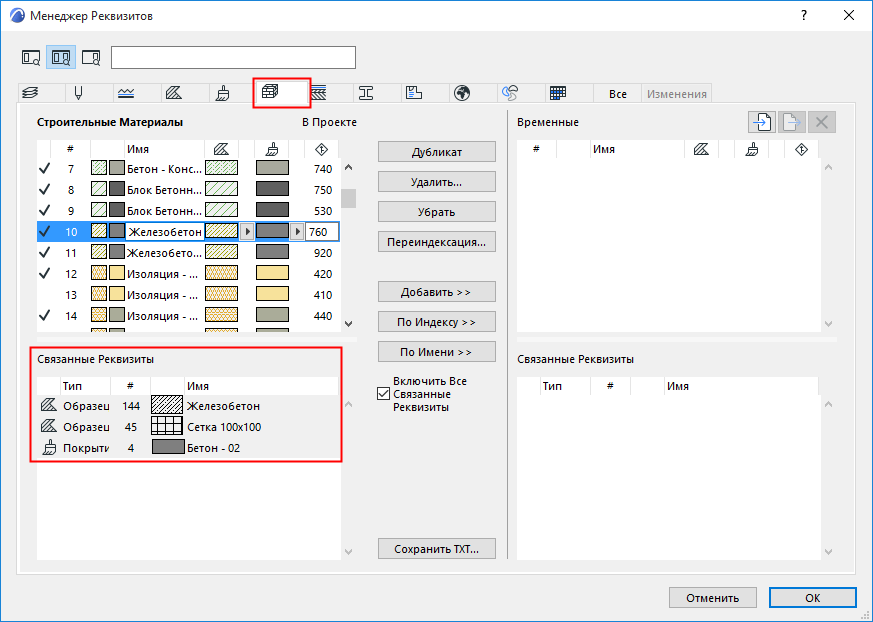Click fill swatch of row 7 Бетон
The image size is (873, 622).
coord(221,168)
